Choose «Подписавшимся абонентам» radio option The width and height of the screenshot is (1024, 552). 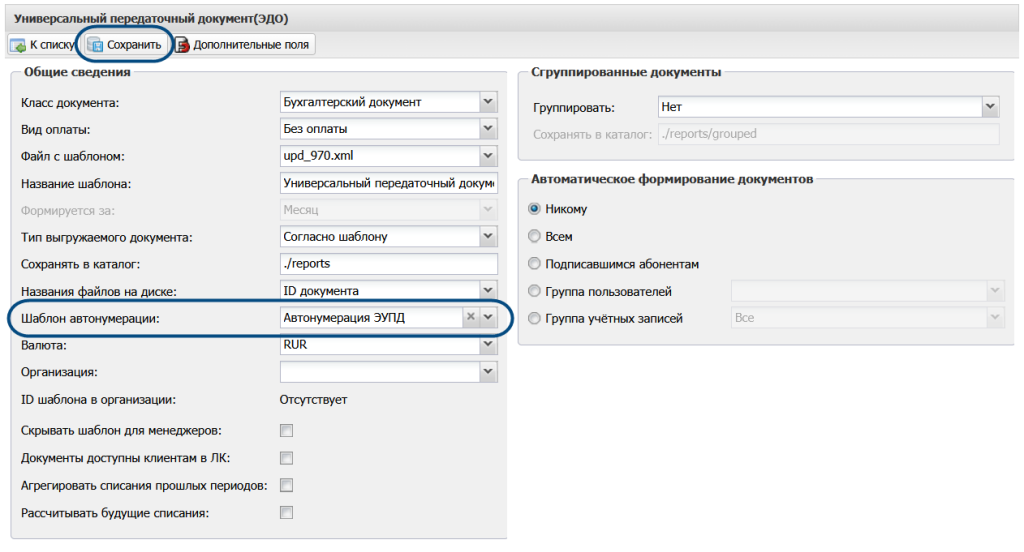coord(534,264)
